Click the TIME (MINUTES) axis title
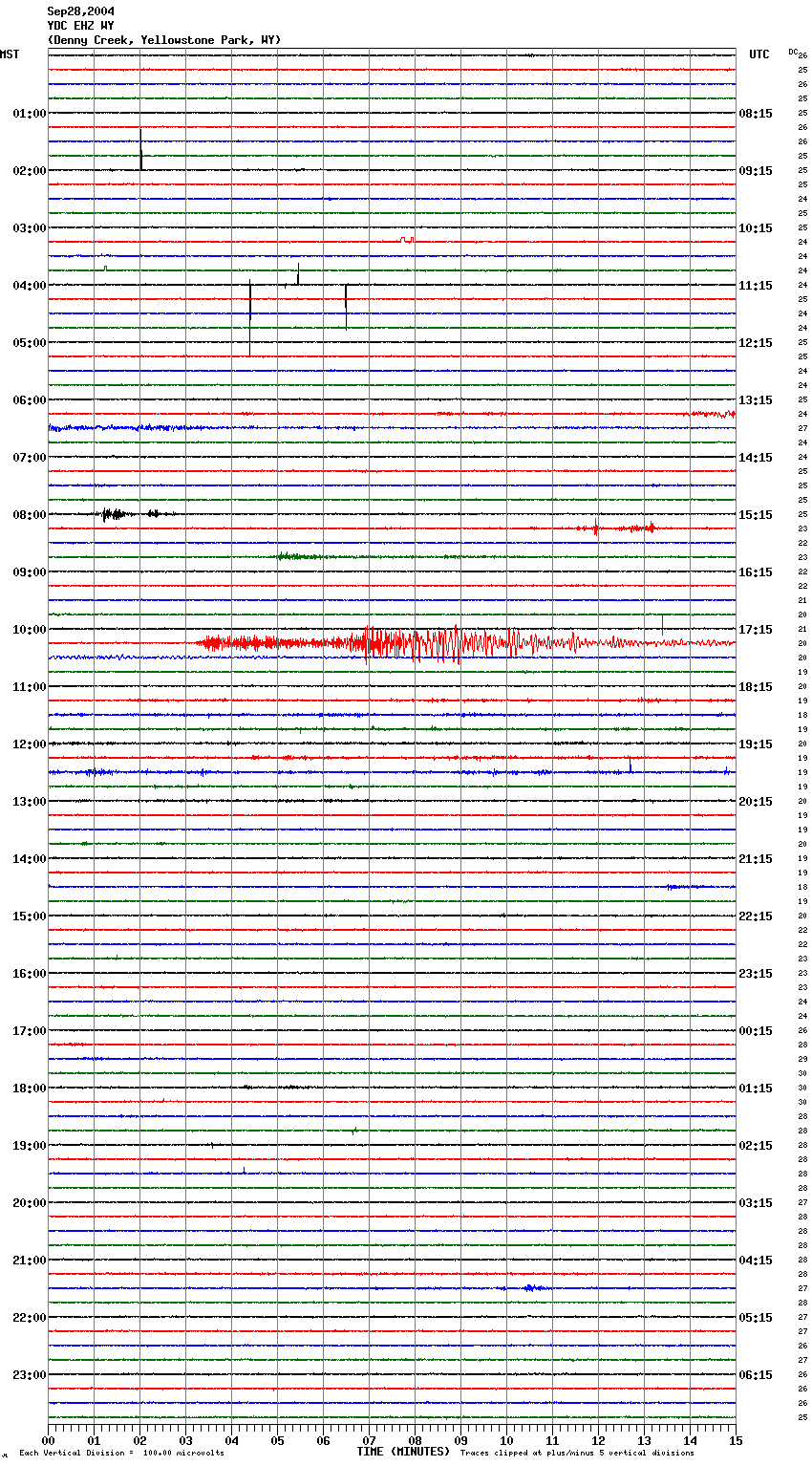Image resolution: width=812 pixels, height=1466 pixels. (x=403, y=1452)
